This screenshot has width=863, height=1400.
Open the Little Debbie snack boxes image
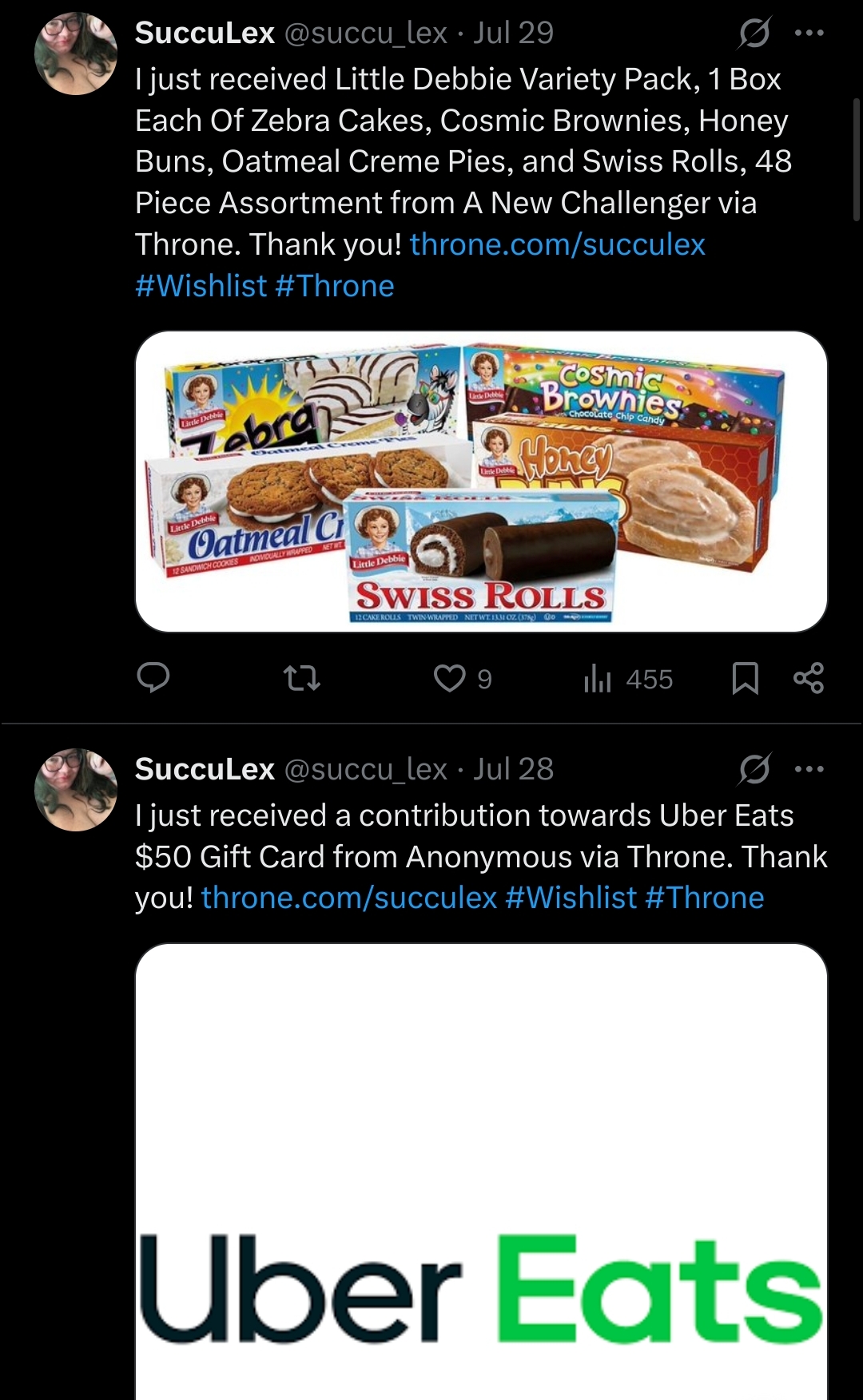(481, 482)
